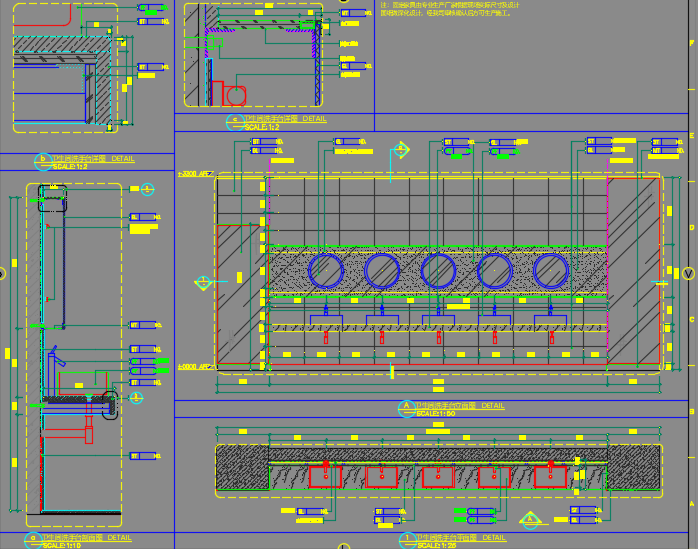The height and width of the screenshot is (549, 698).
Task: Click grid letter 'C' on right border
Action: (692, 320)
